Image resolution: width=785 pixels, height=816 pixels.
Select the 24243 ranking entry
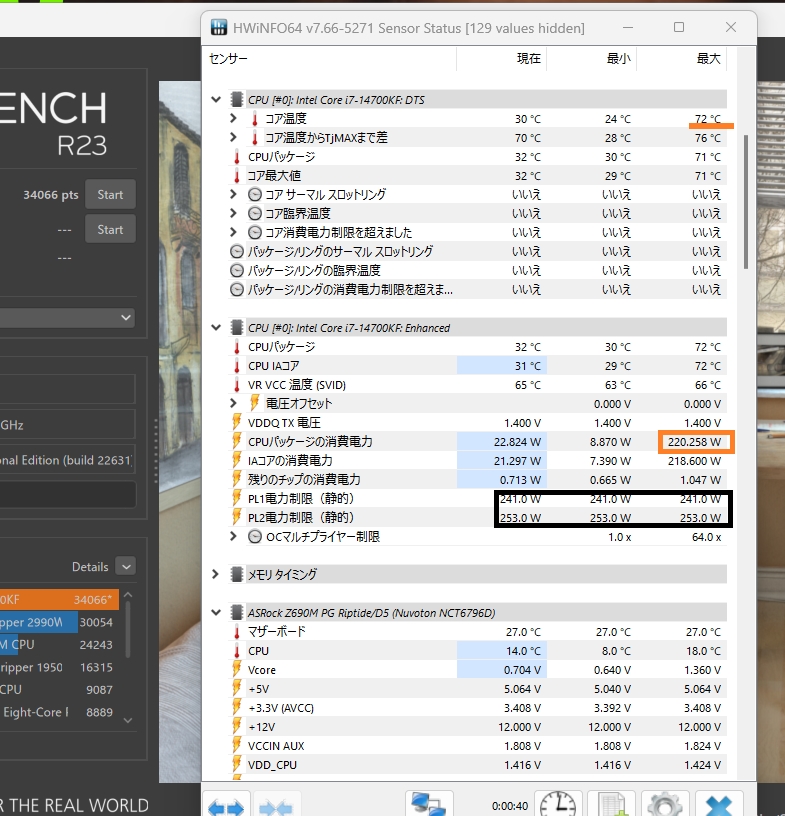[x=59, y=644]
